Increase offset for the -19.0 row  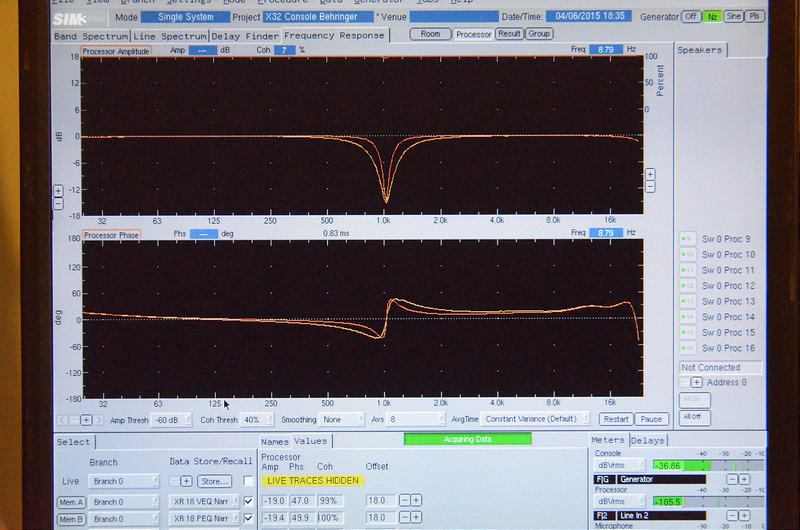click(416, 500)
